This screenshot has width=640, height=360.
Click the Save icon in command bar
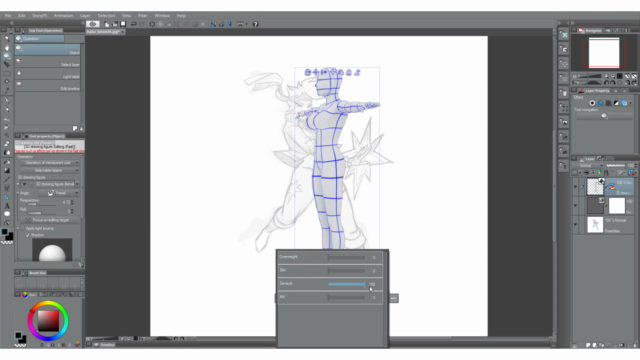123,24
